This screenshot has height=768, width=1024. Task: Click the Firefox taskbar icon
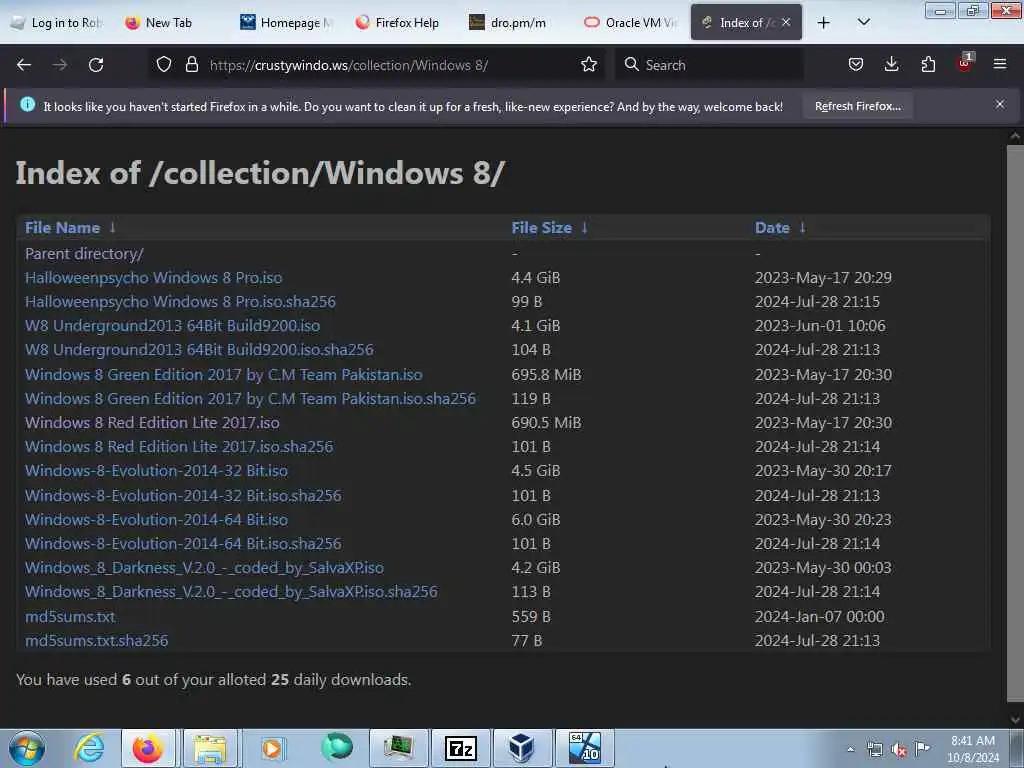pyautogui.click(x=148, y=748)
